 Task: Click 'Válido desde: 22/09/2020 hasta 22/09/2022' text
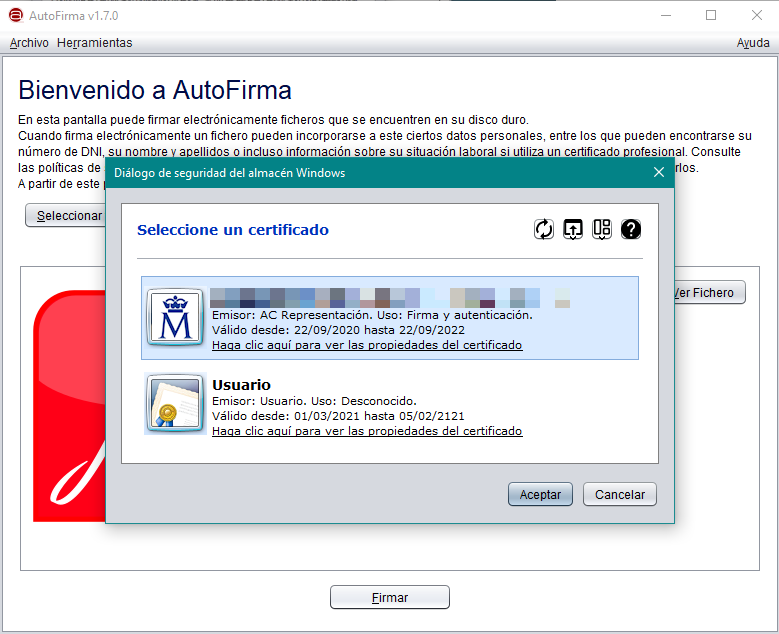coord(338,330)
